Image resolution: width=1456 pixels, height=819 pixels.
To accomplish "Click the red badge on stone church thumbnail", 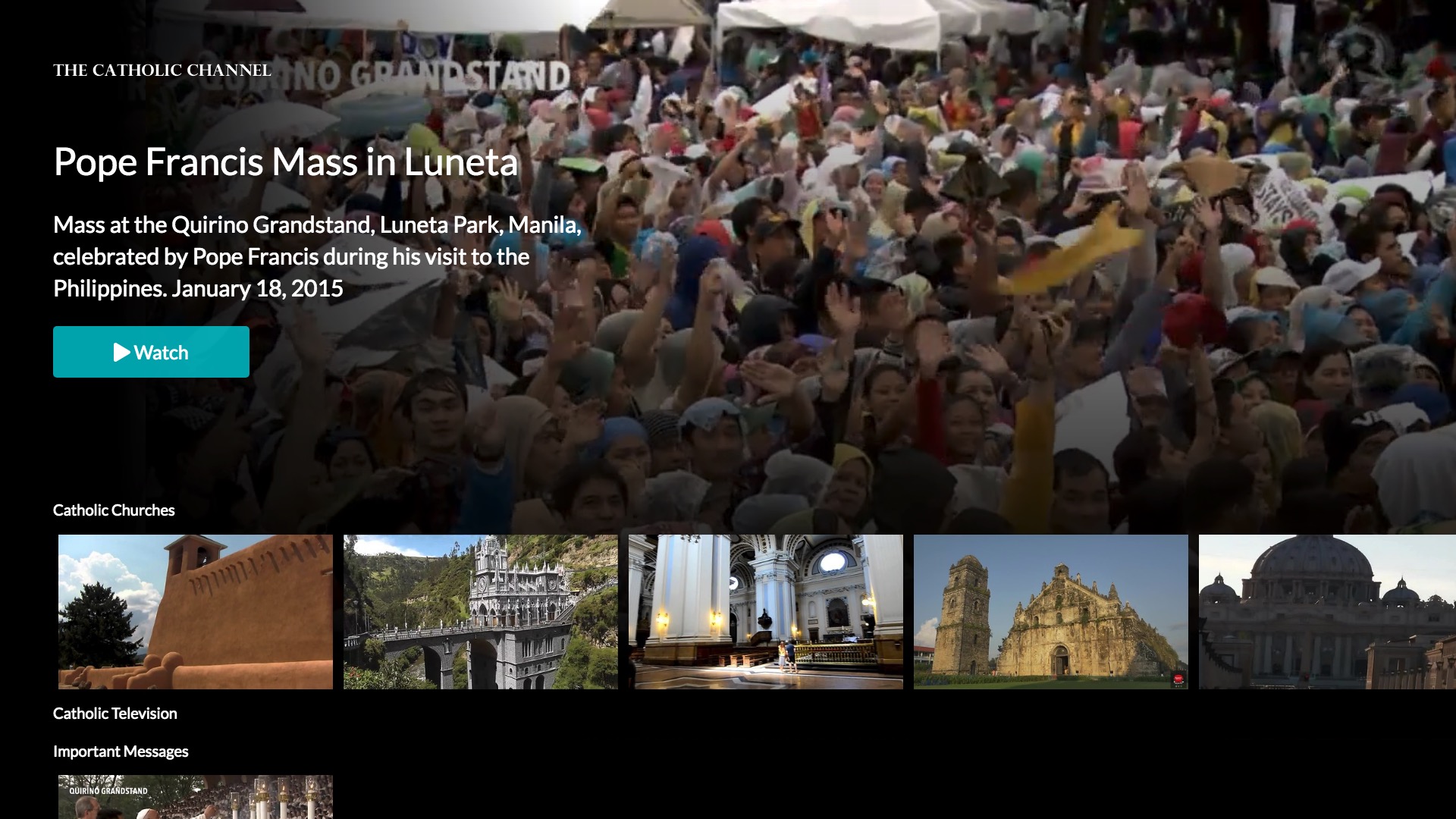I will click(1178, 679).
